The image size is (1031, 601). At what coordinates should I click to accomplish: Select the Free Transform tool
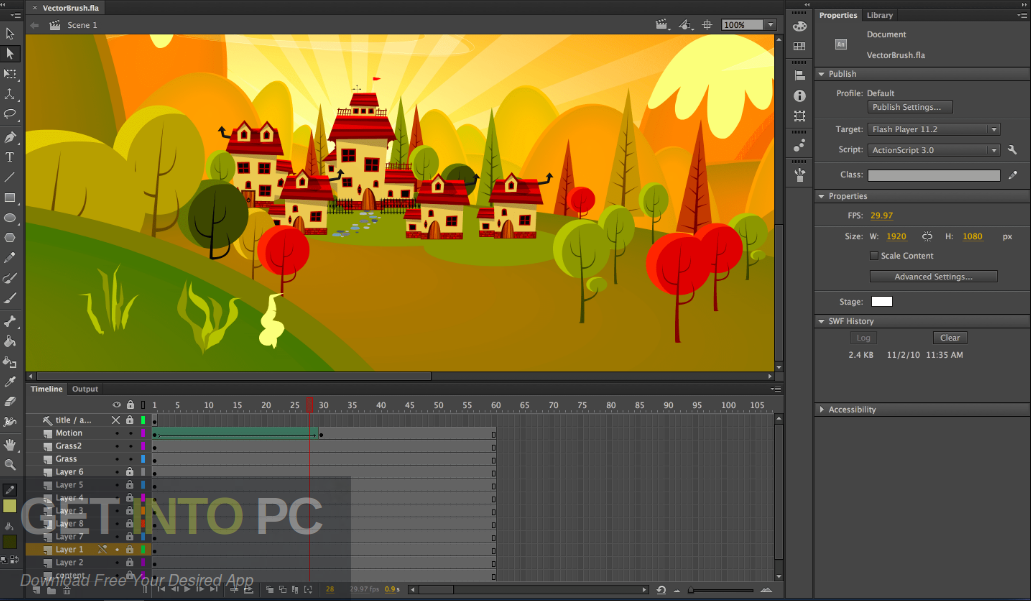(x=10, y=74)
